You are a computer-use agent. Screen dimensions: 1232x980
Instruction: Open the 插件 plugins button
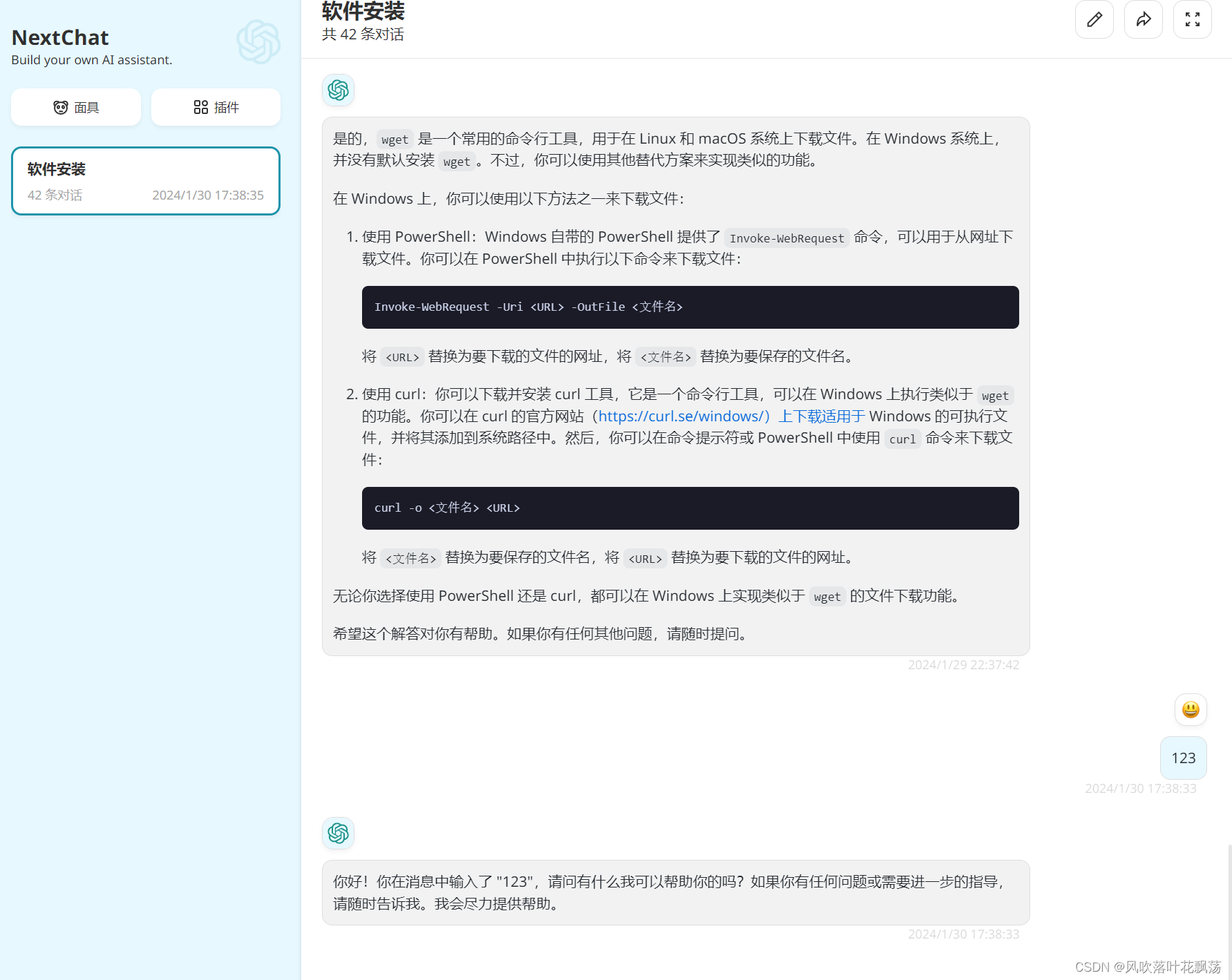[x=216, y=107]
